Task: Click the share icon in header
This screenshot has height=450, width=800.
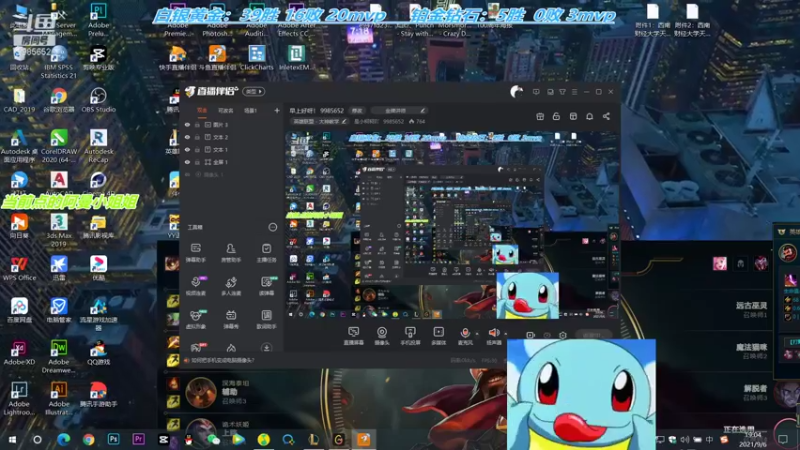Action: pyautogui.click(x=606, y=116)
